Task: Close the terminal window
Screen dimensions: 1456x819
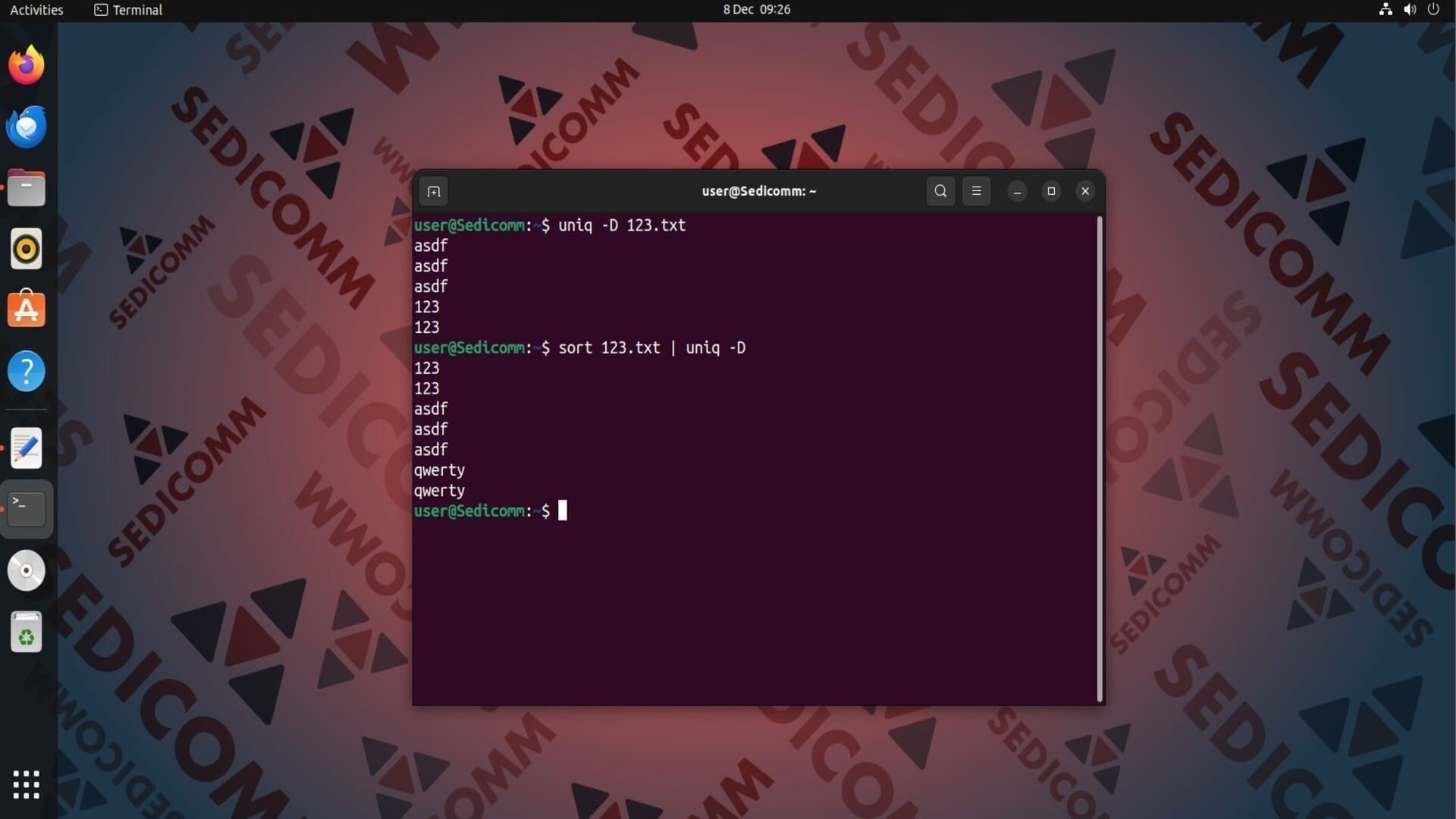Action: point(1085,191)
